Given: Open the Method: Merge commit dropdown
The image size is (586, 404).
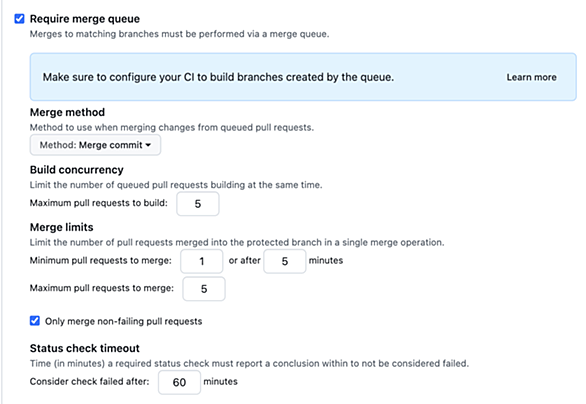Looking at the screenshot, I should (x=95, y=145).
